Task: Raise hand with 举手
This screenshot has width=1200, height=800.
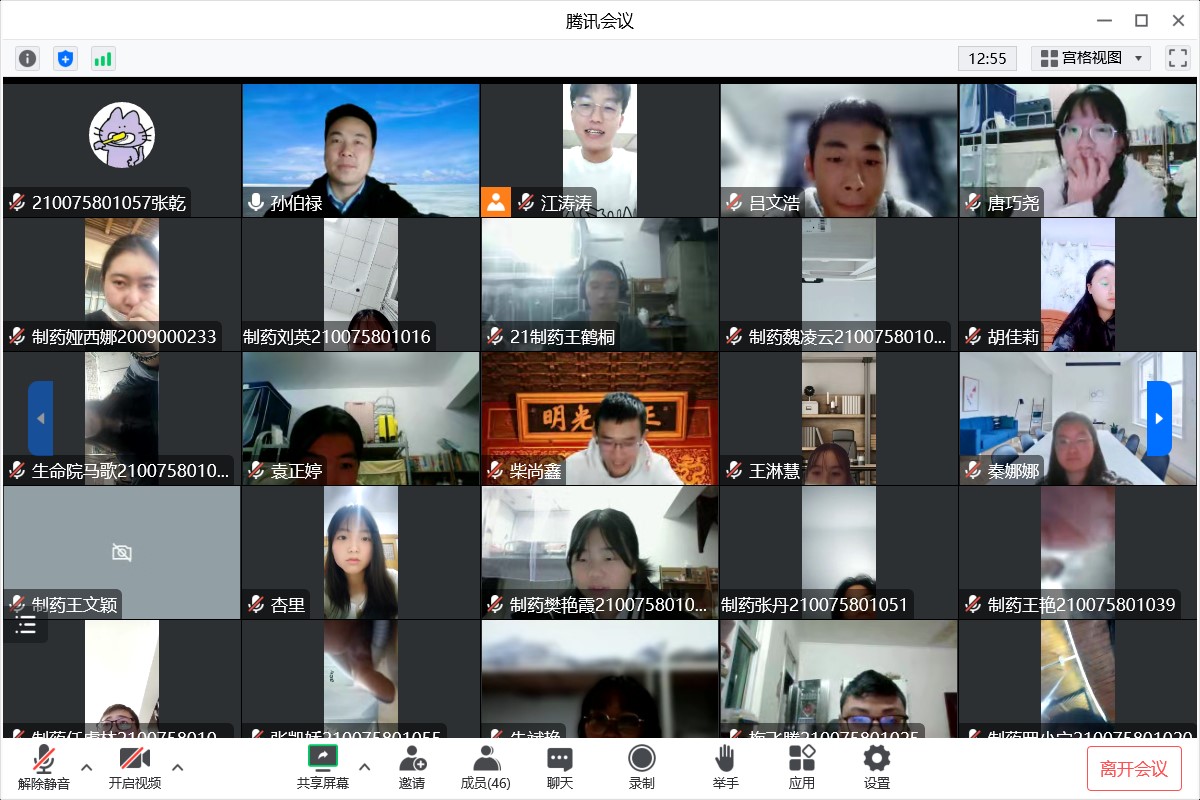Action: point(726,767)
